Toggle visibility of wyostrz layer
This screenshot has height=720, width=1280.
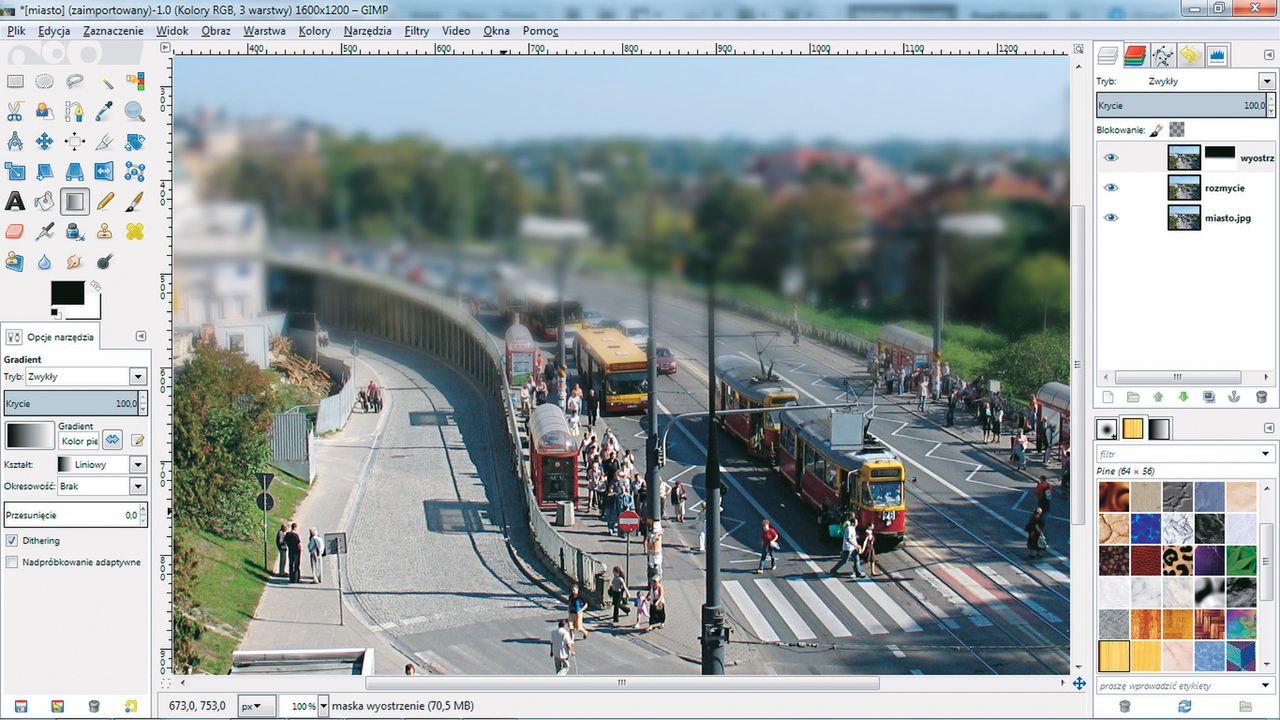click(1111, 158)
